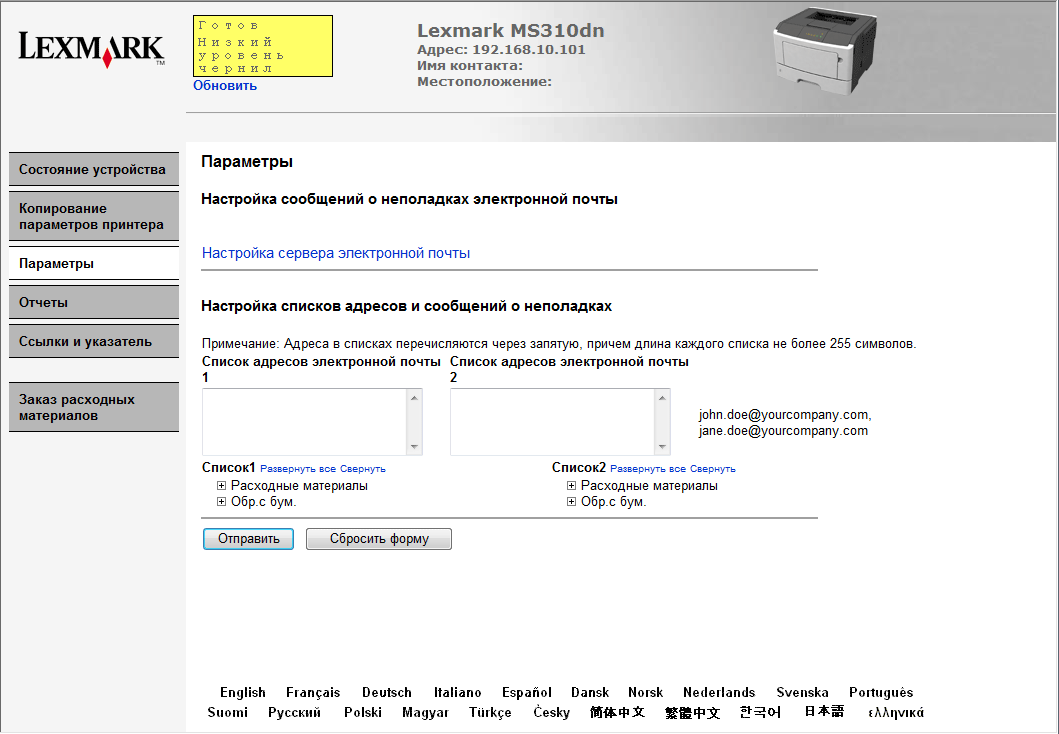Open Состояние устройства menu item

(94, 169)
